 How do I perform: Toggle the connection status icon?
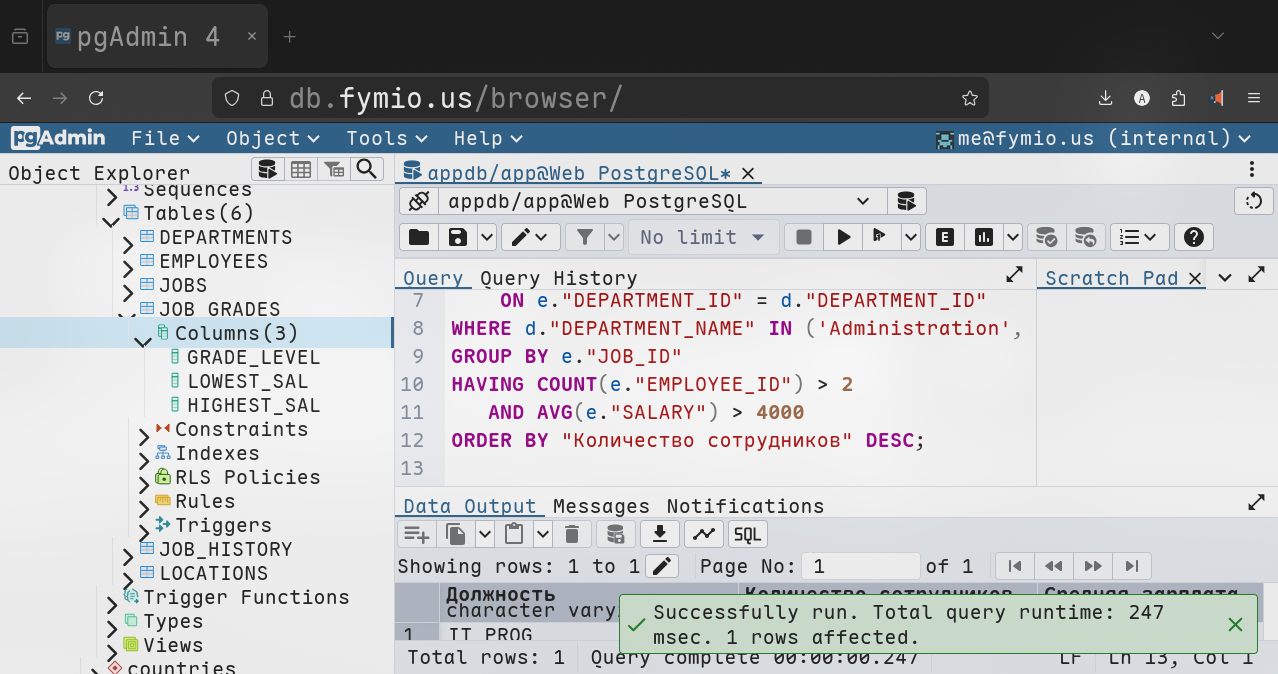pyautogui.click(x=418, y=201)
